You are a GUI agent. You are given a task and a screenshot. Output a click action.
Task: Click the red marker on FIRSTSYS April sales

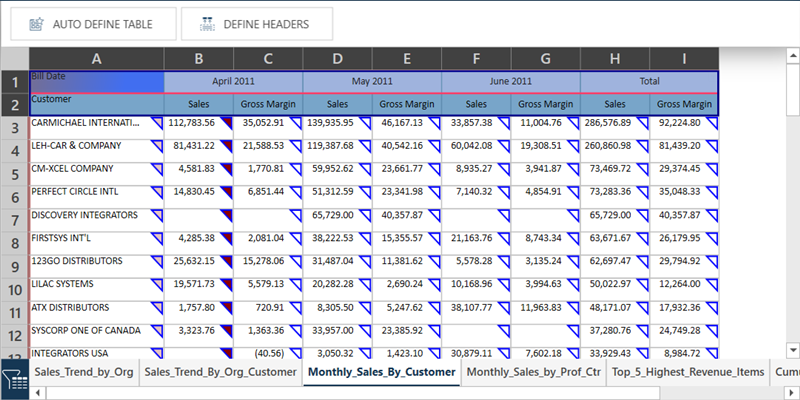click(x=226, y=238)
